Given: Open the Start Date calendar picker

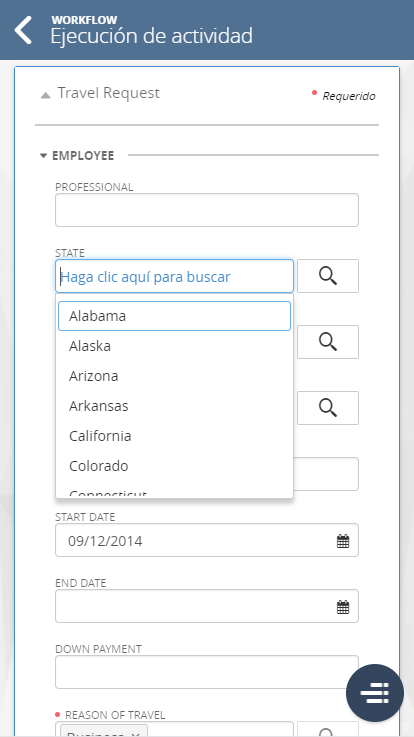Looking at the screenshot, I should pos(343,541).
